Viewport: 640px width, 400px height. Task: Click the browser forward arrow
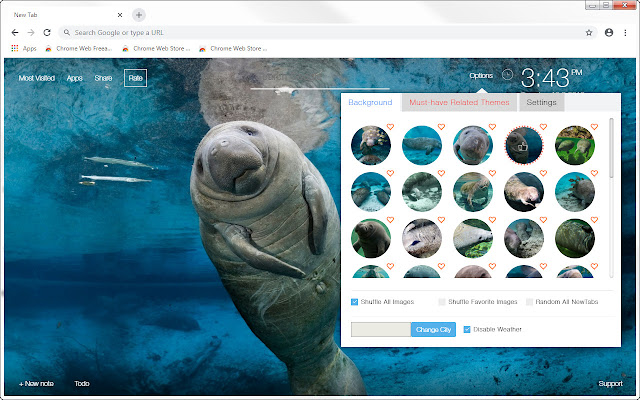coord(31,33)
